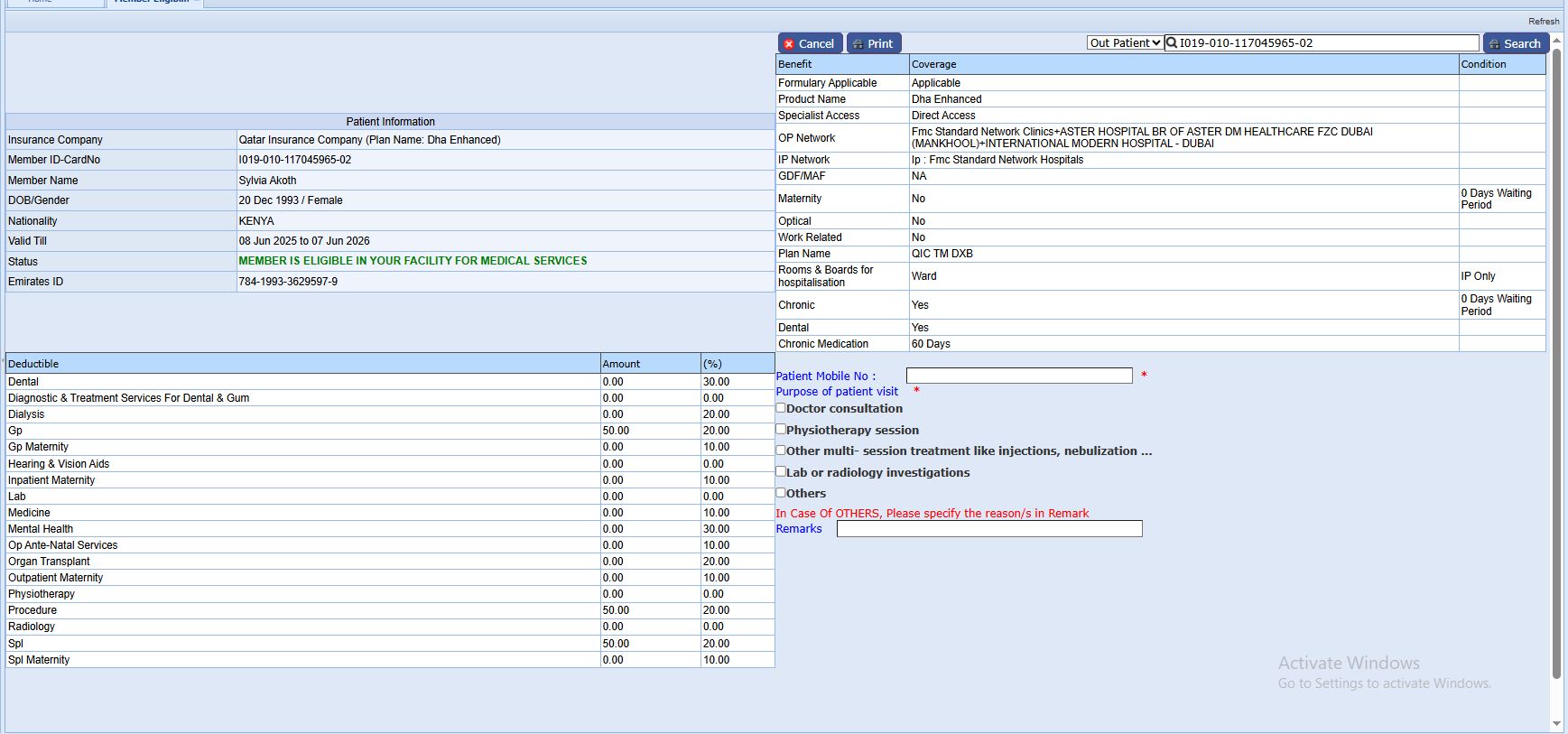The width and height of the screenshot is (1568, 734).
Task: Click the member ID search box
Action: click(1327, 42)
